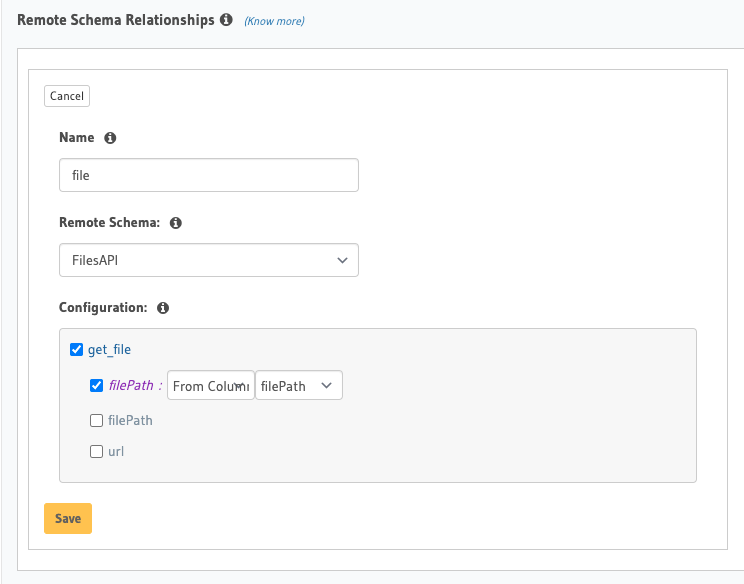Click the purple italic filePath argument label

point(131,386)
